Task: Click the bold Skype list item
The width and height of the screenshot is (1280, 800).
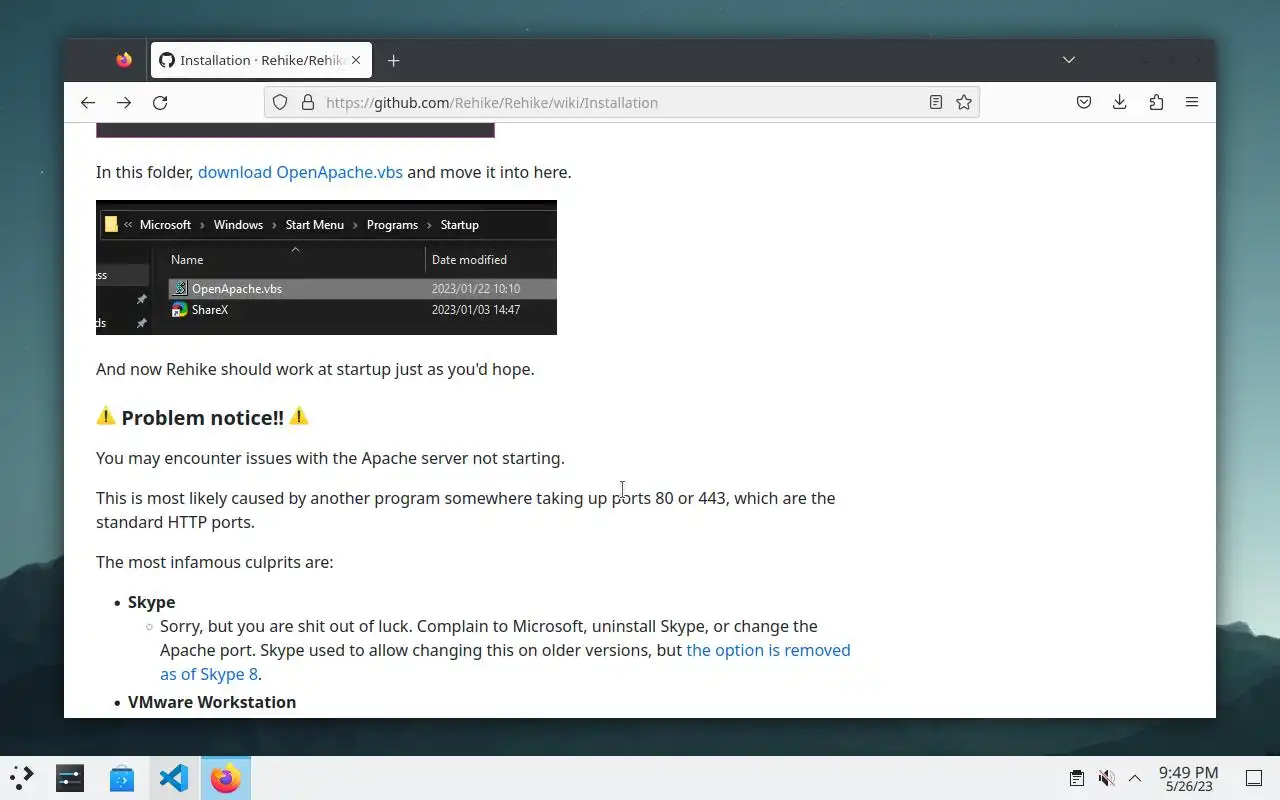Action: [152, 602]
